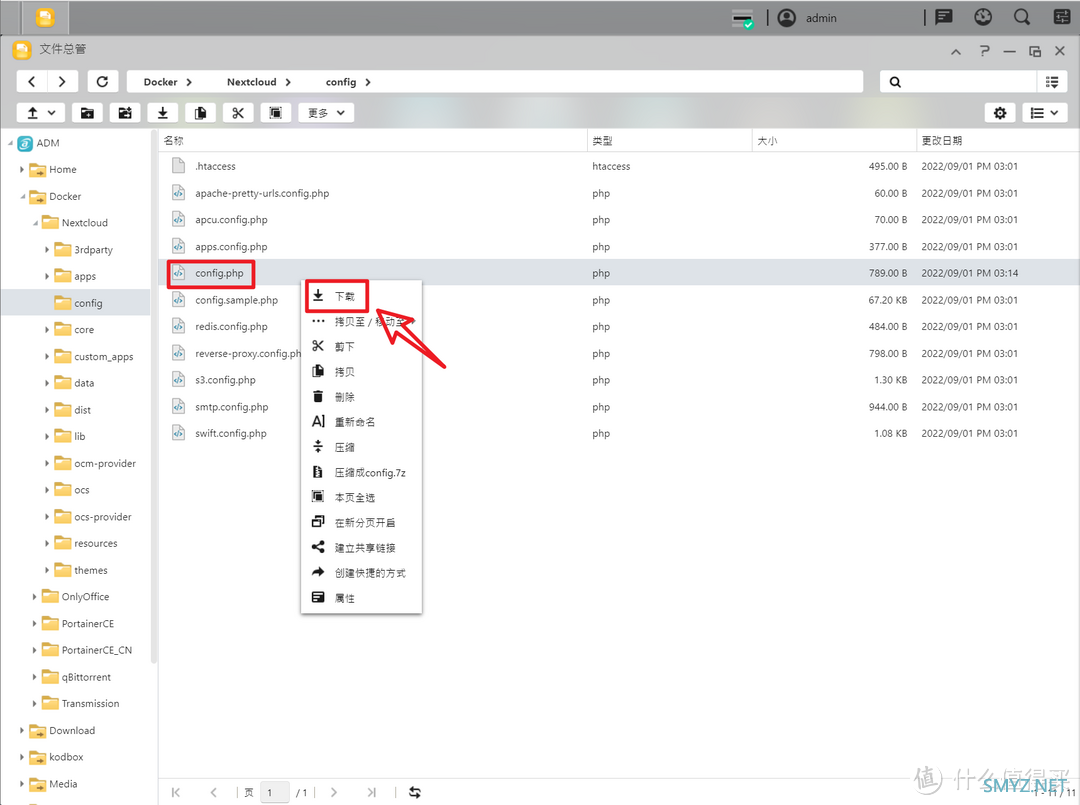
Task: Click the toolbar scissors cut icon
Action: [x=238, y=113]
